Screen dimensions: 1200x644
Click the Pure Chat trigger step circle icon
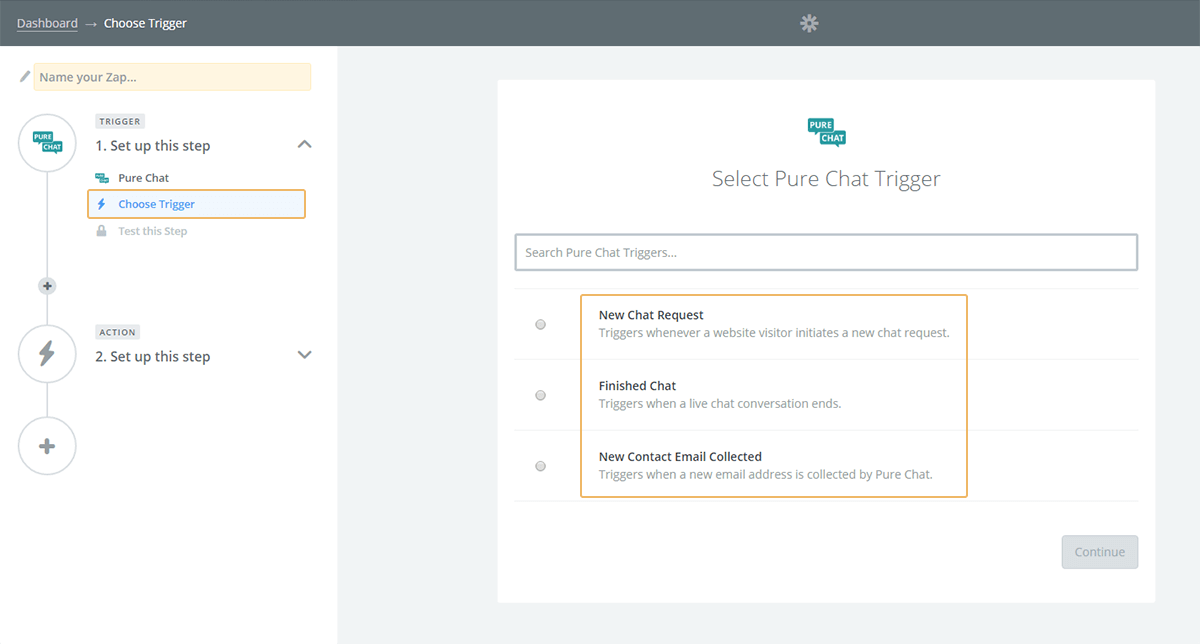47,143
